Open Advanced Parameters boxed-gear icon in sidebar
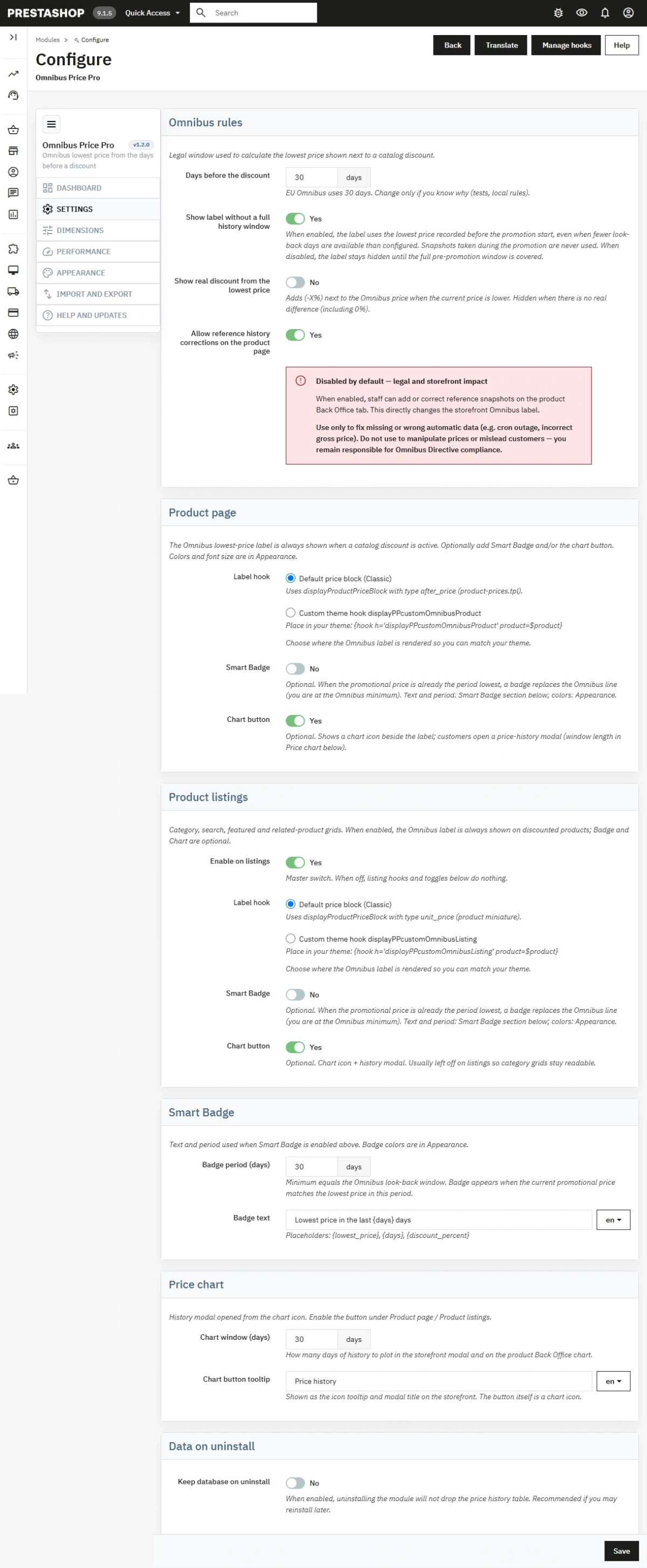Screen dimensions: 647x1568 [13, 411]
